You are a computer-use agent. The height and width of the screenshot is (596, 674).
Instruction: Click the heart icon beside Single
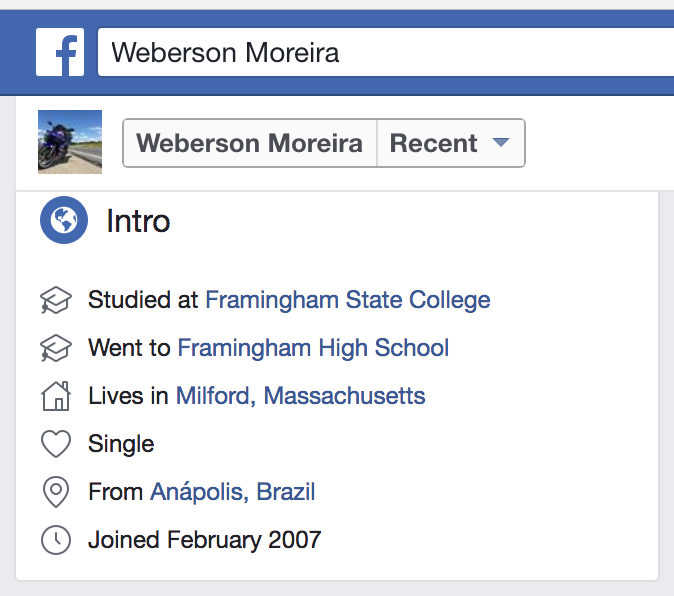tap(56, 444)
